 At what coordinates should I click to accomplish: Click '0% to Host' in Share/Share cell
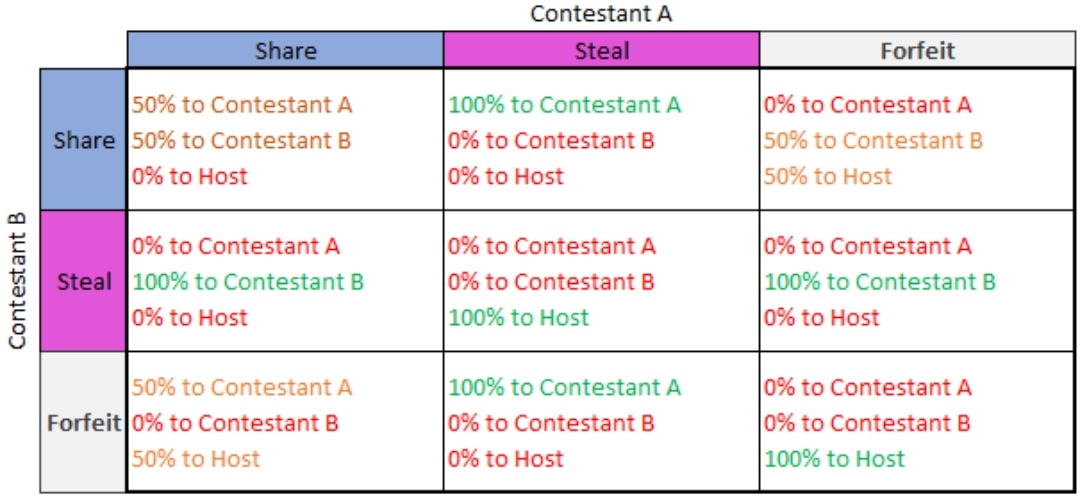pos(189,176)
